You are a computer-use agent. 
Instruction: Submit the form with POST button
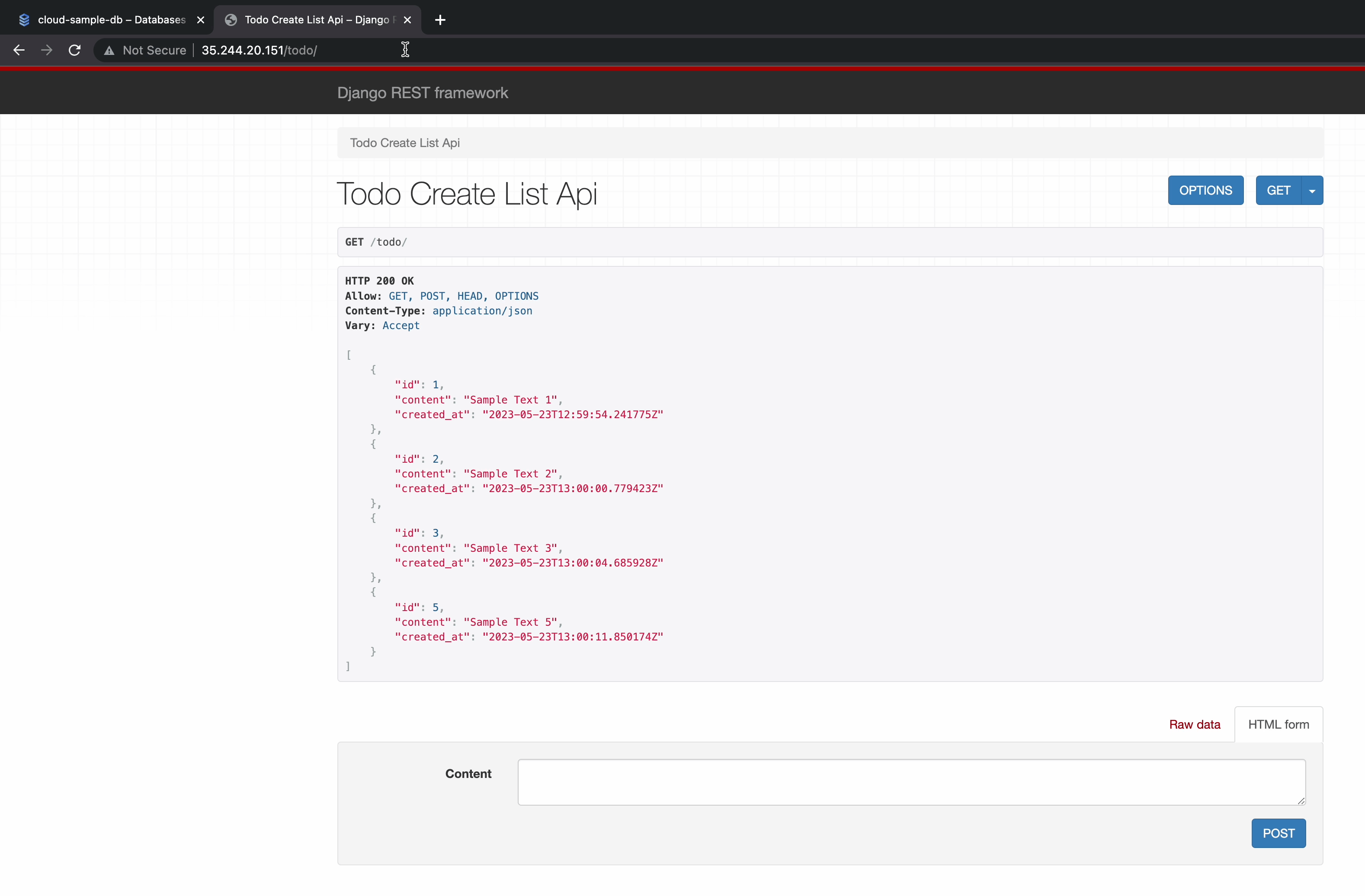tap(1278, 834)
